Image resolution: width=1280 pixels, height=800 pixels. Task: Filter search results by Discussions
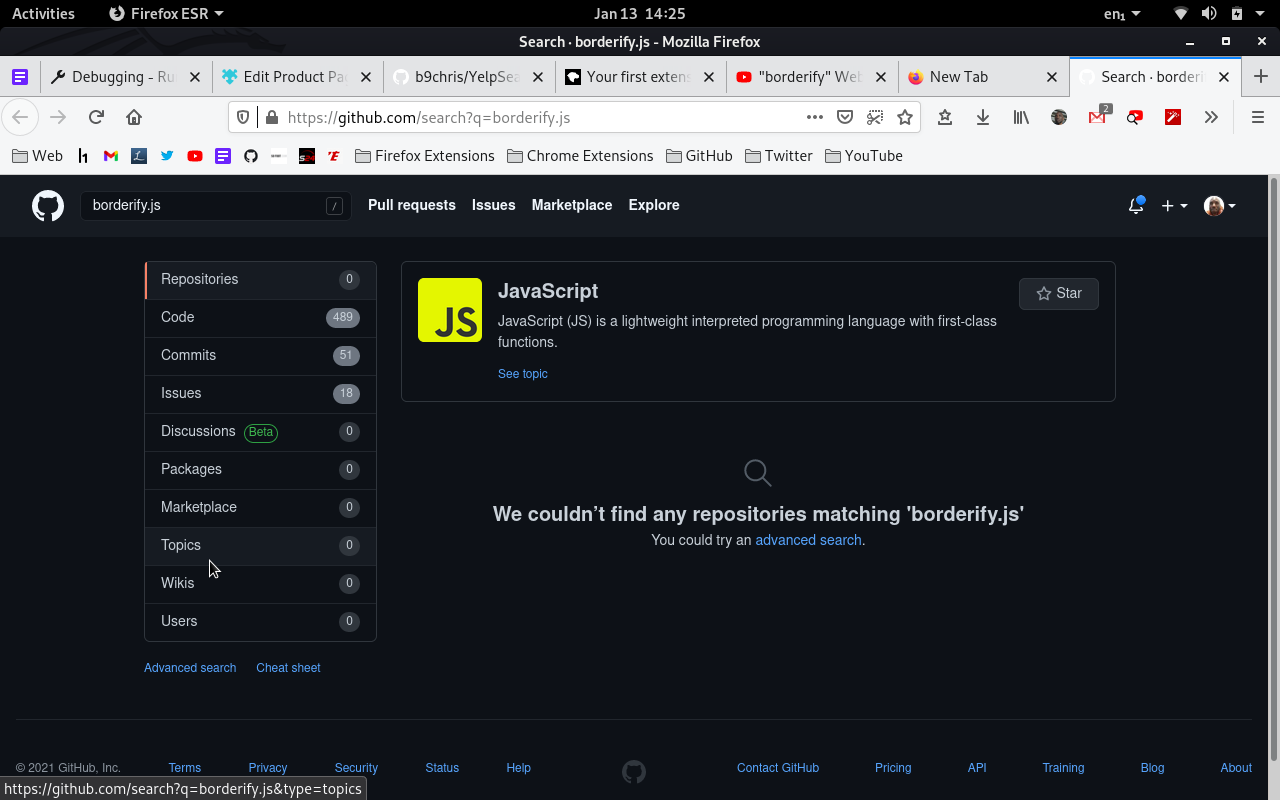pos(261,431)
